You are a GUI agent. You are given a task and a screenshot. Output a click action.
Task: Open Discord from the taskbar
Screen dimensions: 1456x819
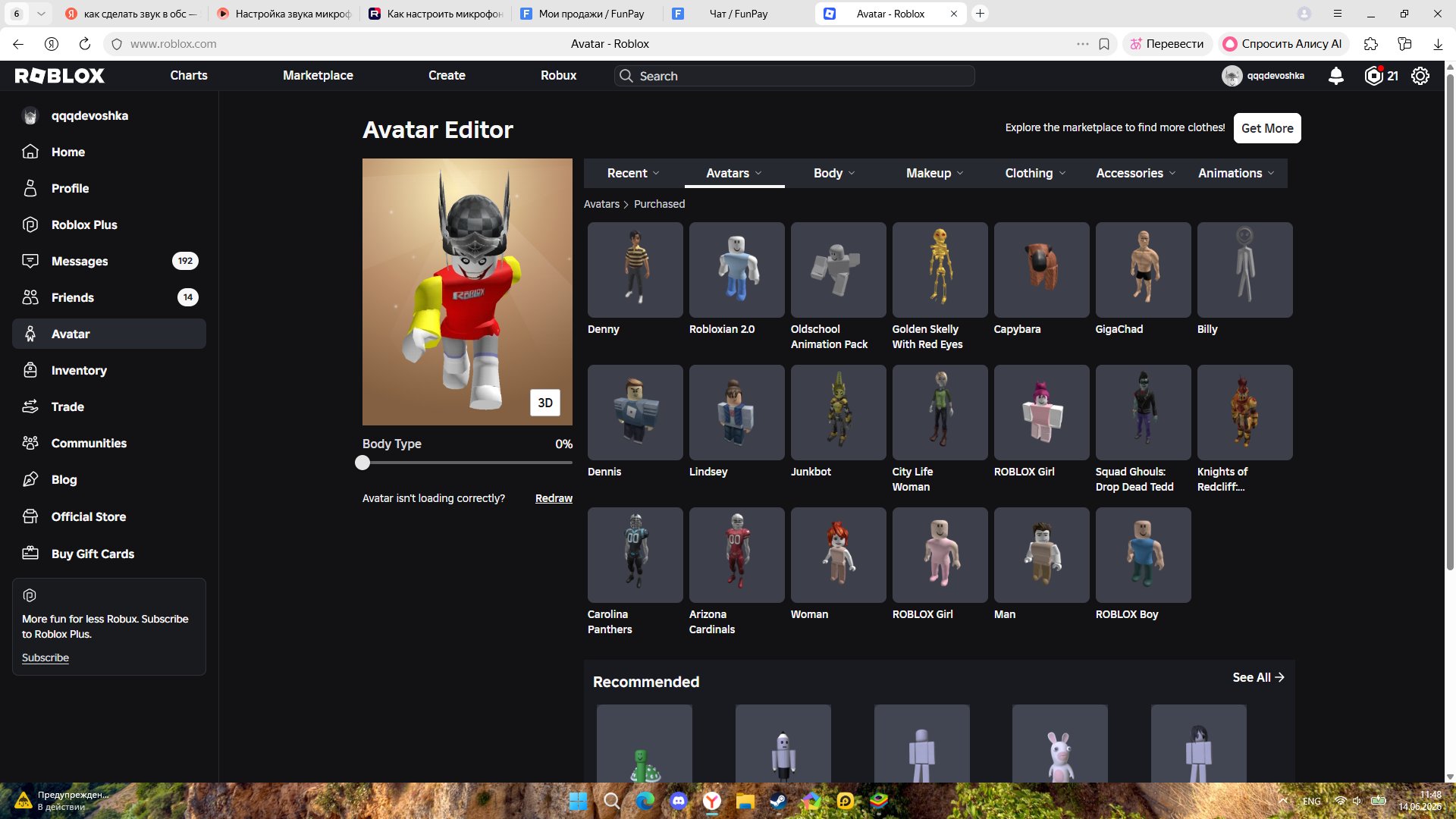678,801
